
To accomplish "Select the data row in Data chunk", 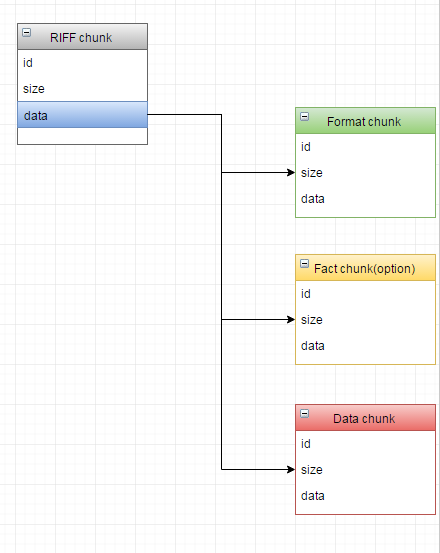I will (x=366, y=496).
